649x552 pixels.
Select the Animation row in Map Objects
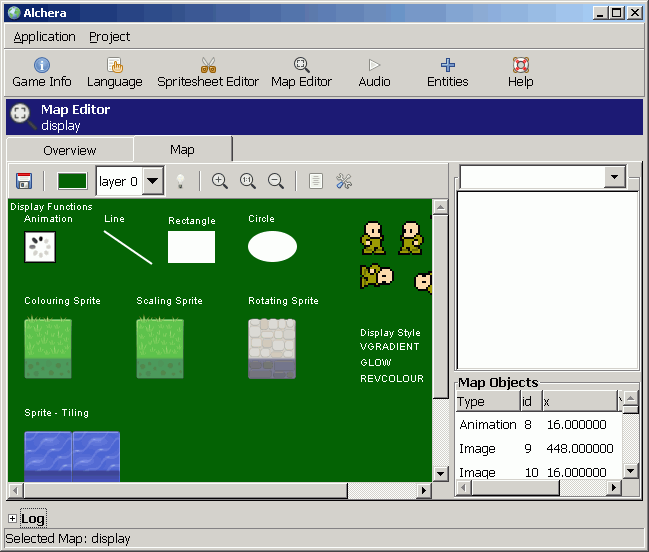[x=538, y=425]
